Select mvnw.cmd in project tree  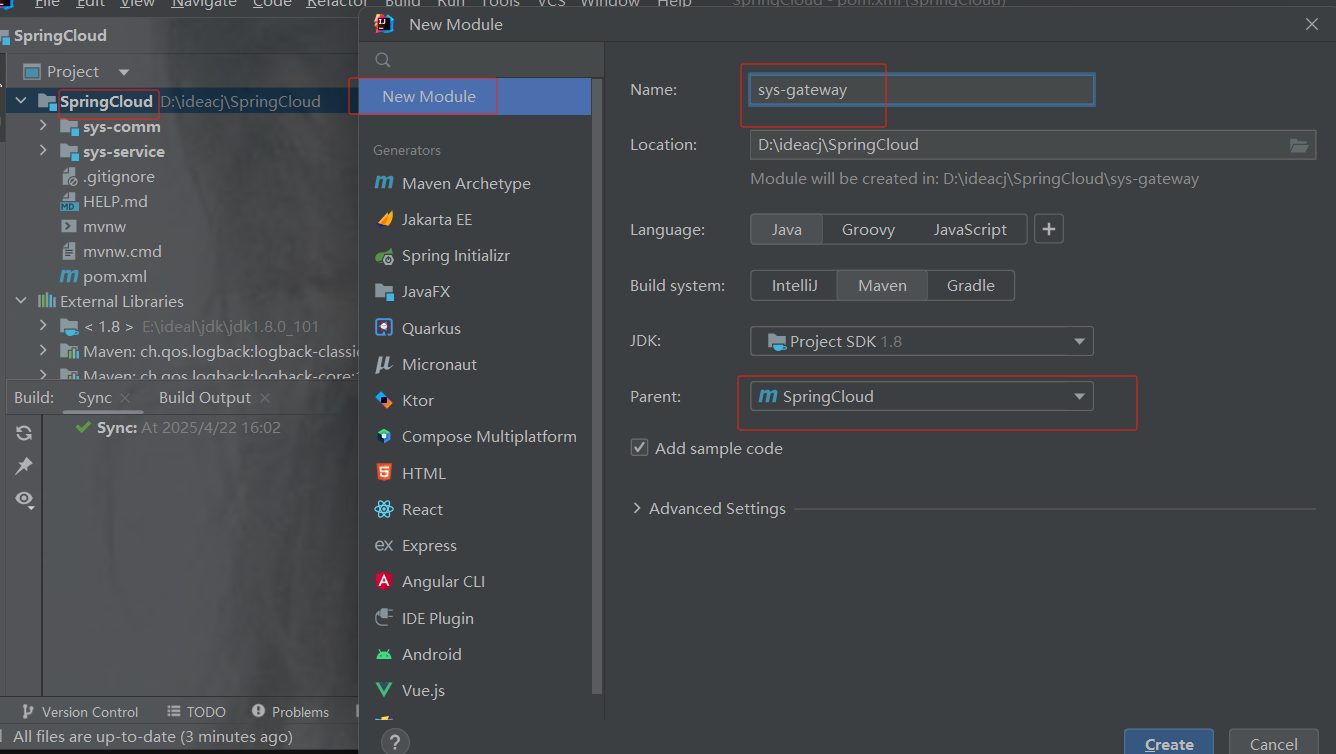pyautogui.click(x=111, y=251)
